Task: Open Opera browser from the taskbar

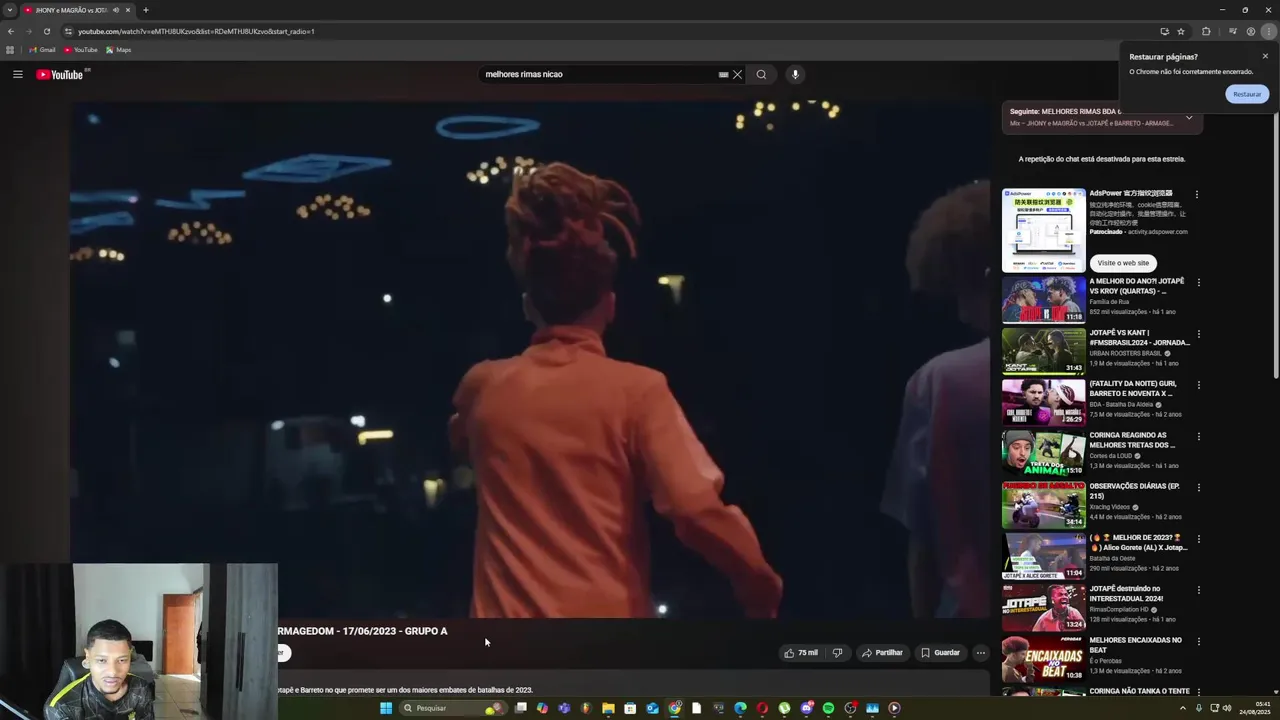Action: 762,708
